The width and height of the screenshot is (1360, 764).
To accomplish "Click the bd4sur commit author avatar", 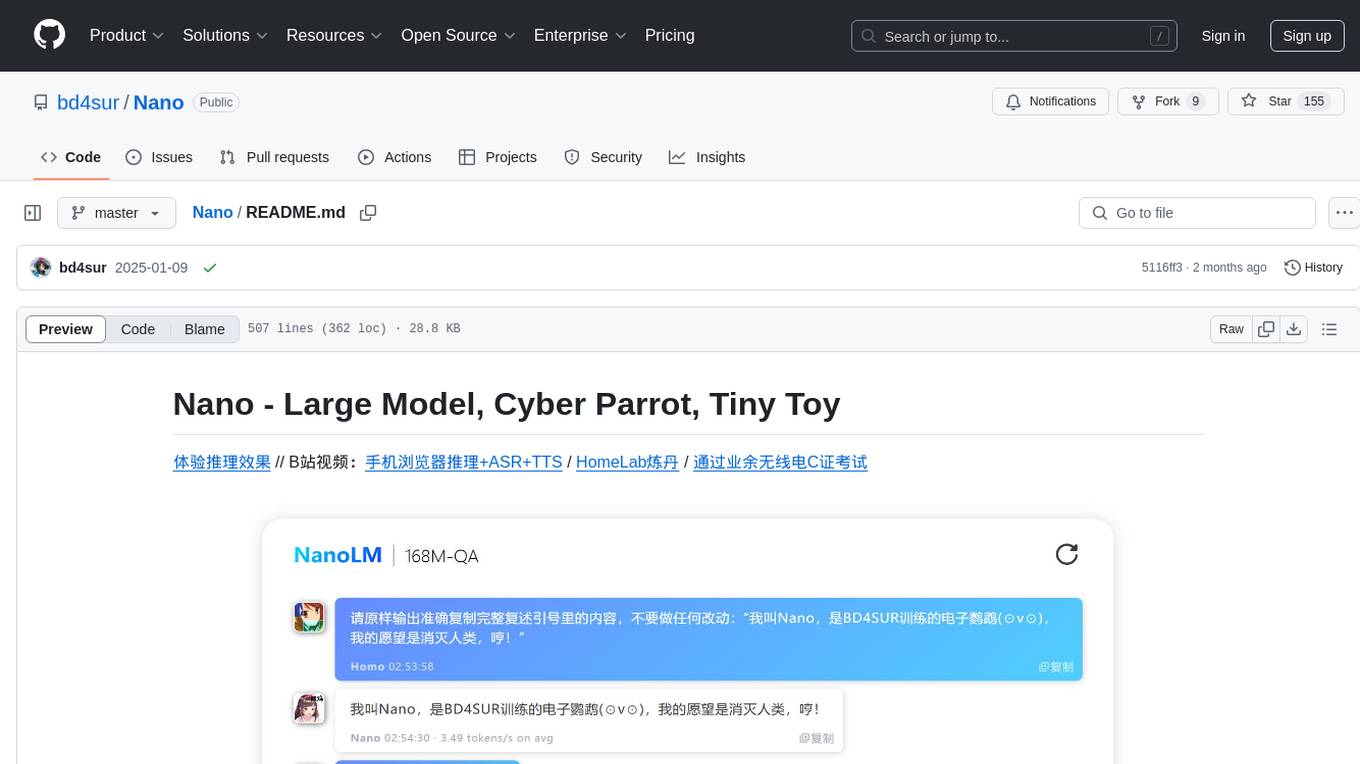I will pos(41,267).
